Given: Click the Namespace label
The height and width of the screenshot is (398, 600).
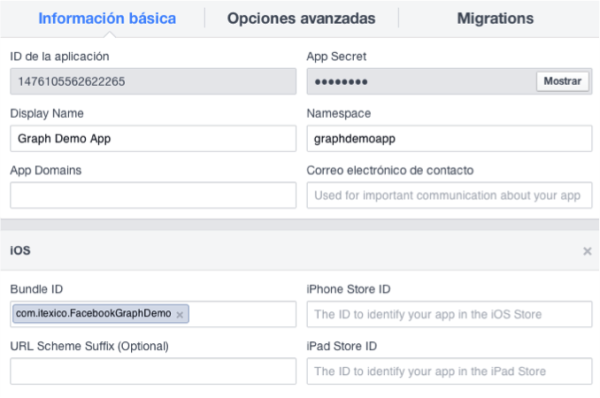Looking at the screenshot, I should coord(339,114).
